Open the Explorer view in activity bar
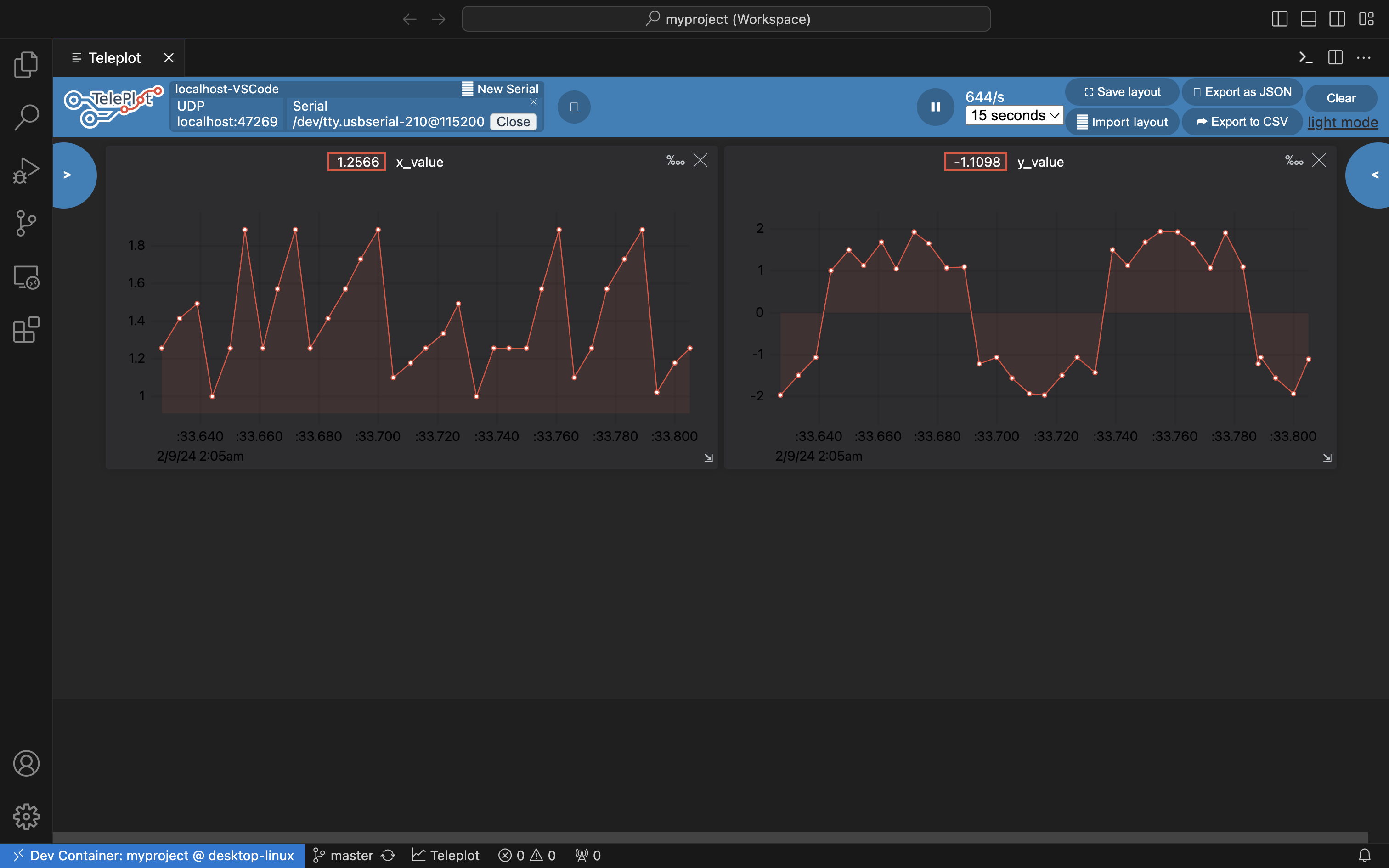Image resolution: width=1389 pixels, height=868 pixels. pyautogui.click(x=26, y=64)
